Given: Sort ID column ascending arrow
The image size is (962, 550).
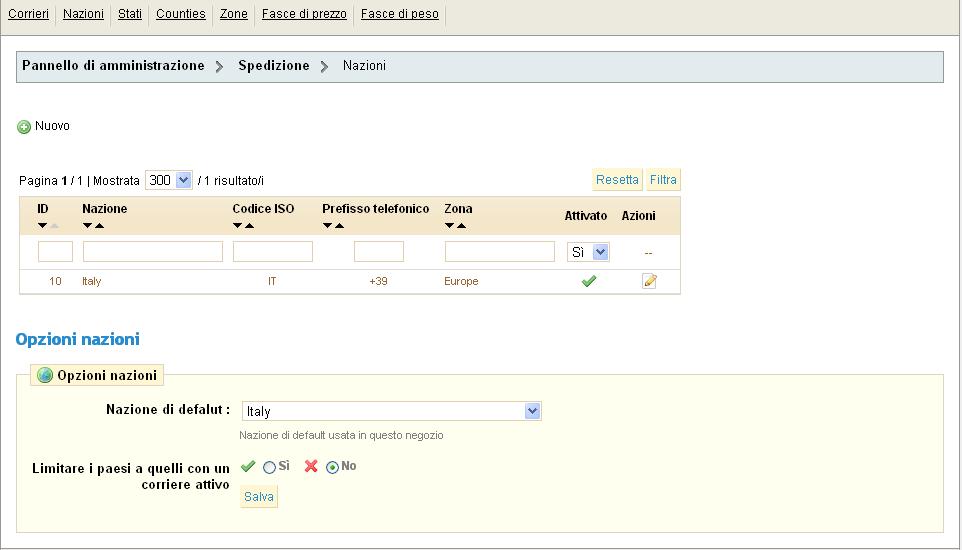Looking at the screenshot, I should coord(54,225).
